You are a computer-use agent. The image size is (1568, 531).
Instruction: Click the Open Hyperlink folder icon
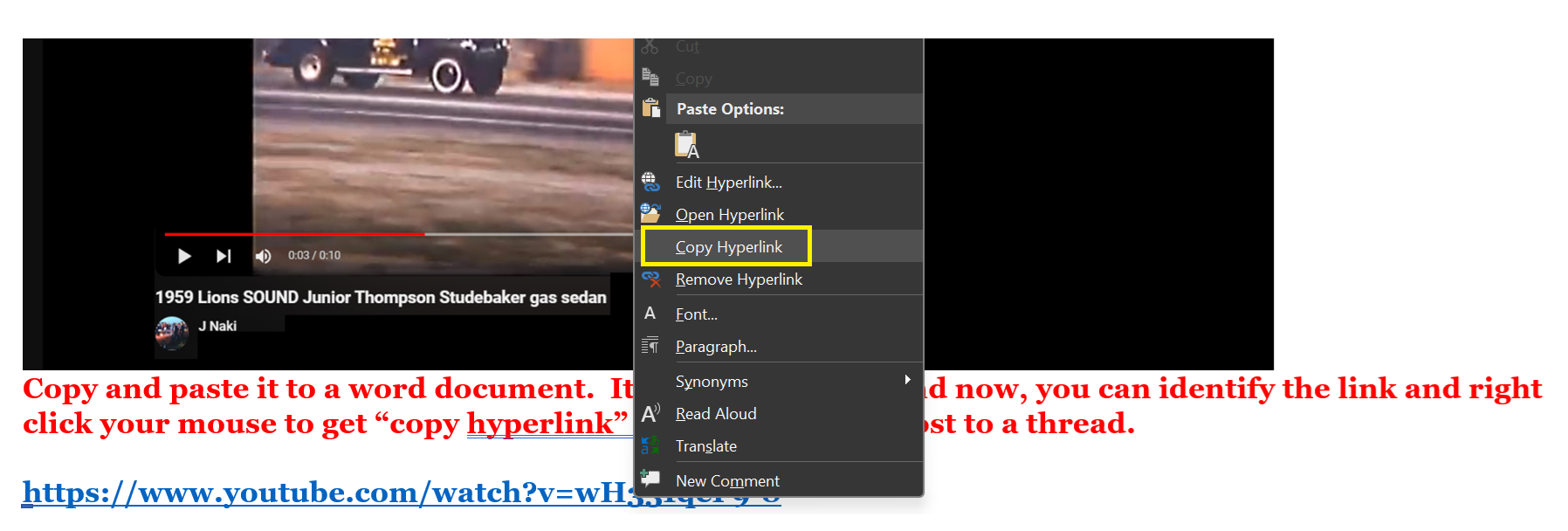click(x=650, y=214)
